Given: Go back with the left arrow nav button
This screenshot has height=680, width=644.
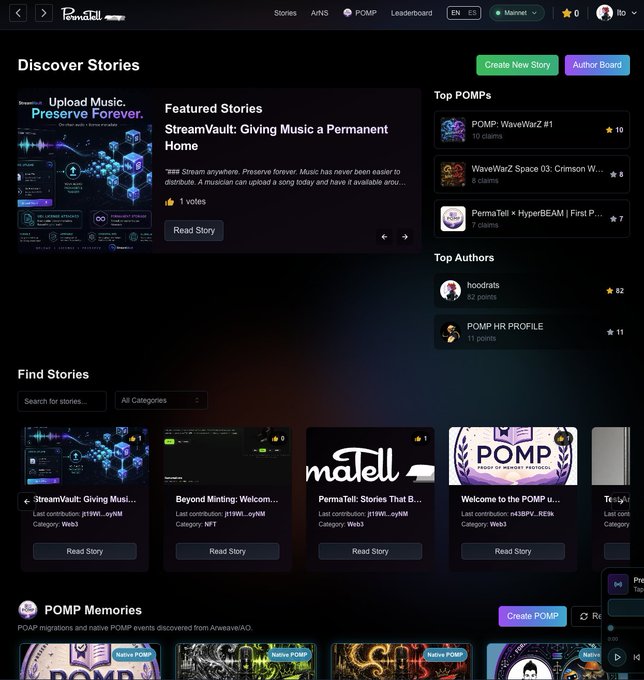Looking at the screenshot, I should tap(18, 13).
